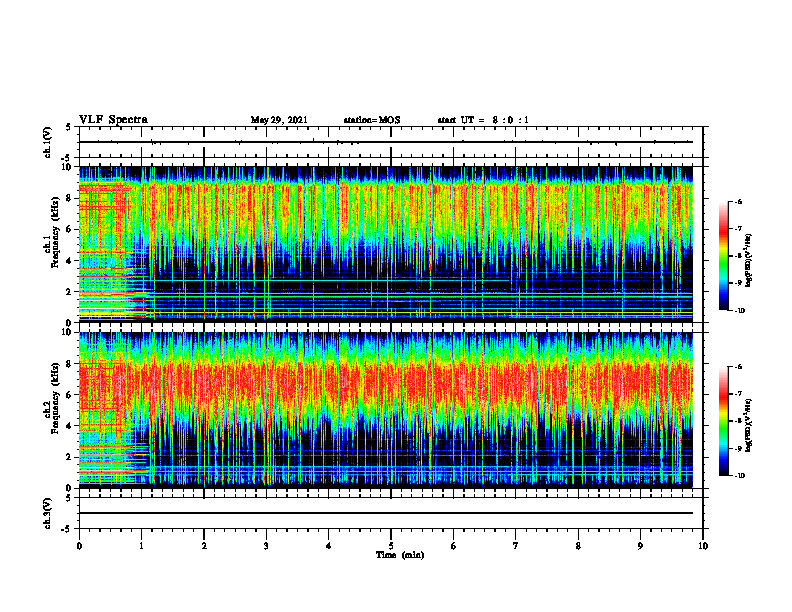The width and height of the screenshot is (792, 612).
Task: Click time tick label "2" on x-axis
Action: tap(204, 546)
